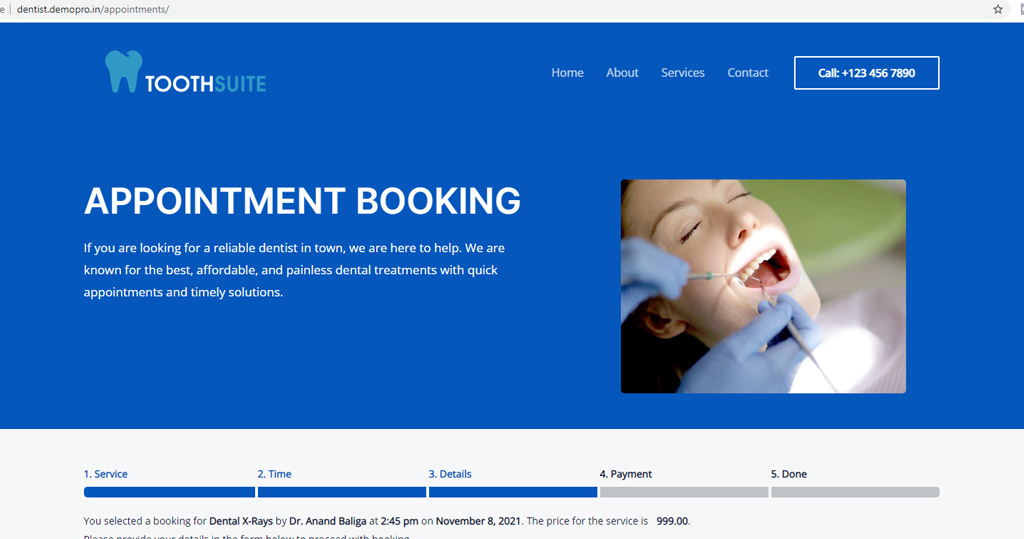Select the 3. Details step label

tap(450, 474)
